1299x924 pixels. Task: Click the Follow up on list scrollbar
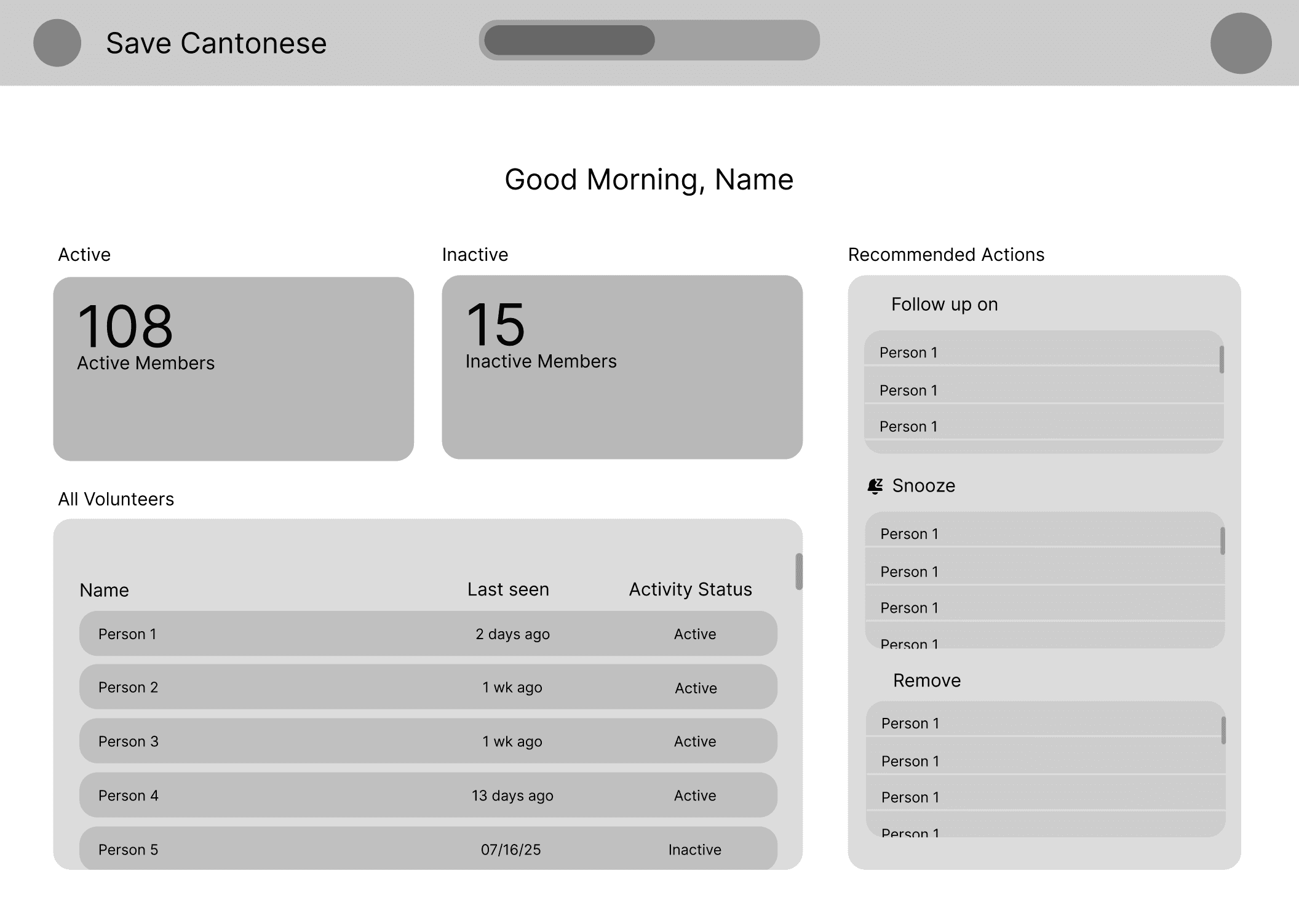[x=1222, y=359]
